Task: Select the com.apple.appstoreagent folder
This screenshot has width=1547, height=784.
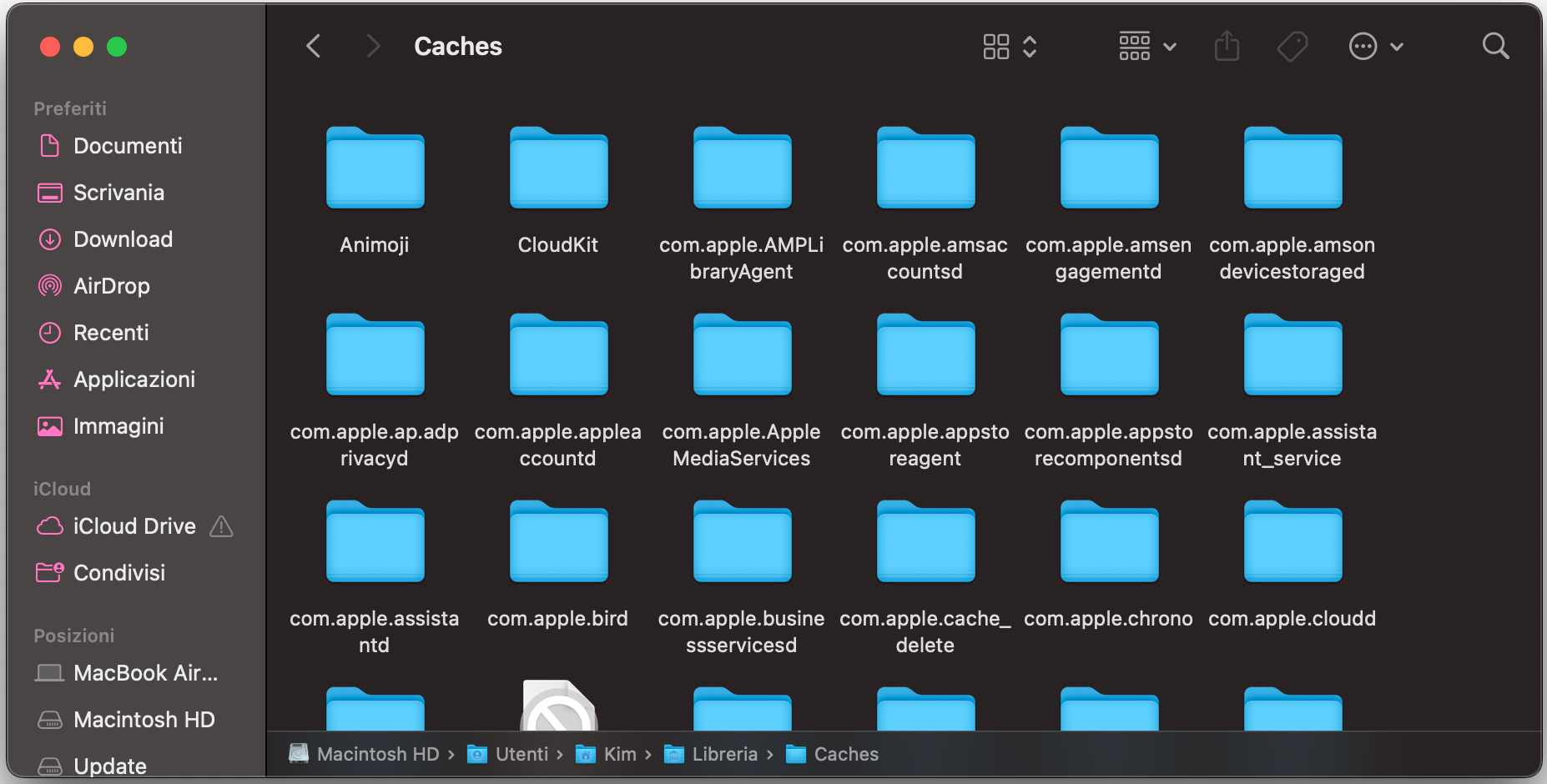Action: click(x=925, y=354)
